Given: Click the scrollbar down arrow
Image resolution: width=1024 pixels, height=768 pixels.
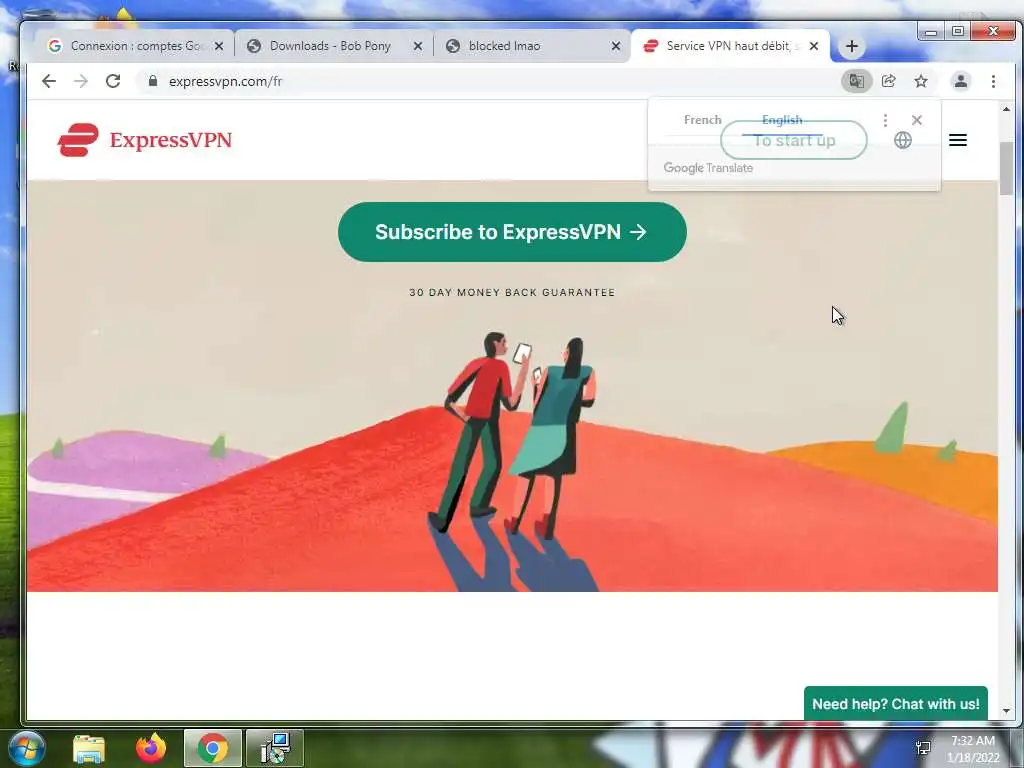Looking at the screenshot, I should tap(1006, 711).
